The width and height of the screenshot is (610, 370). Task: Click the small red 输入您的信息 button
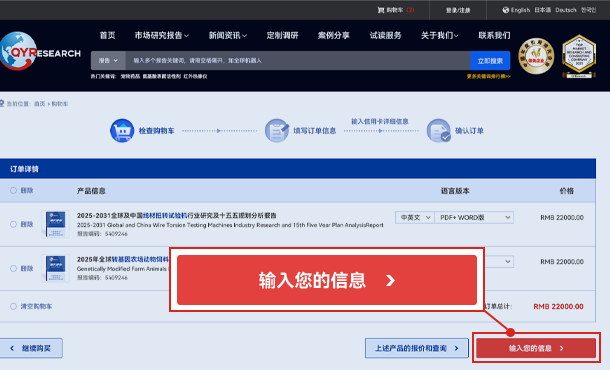(536, 348)
